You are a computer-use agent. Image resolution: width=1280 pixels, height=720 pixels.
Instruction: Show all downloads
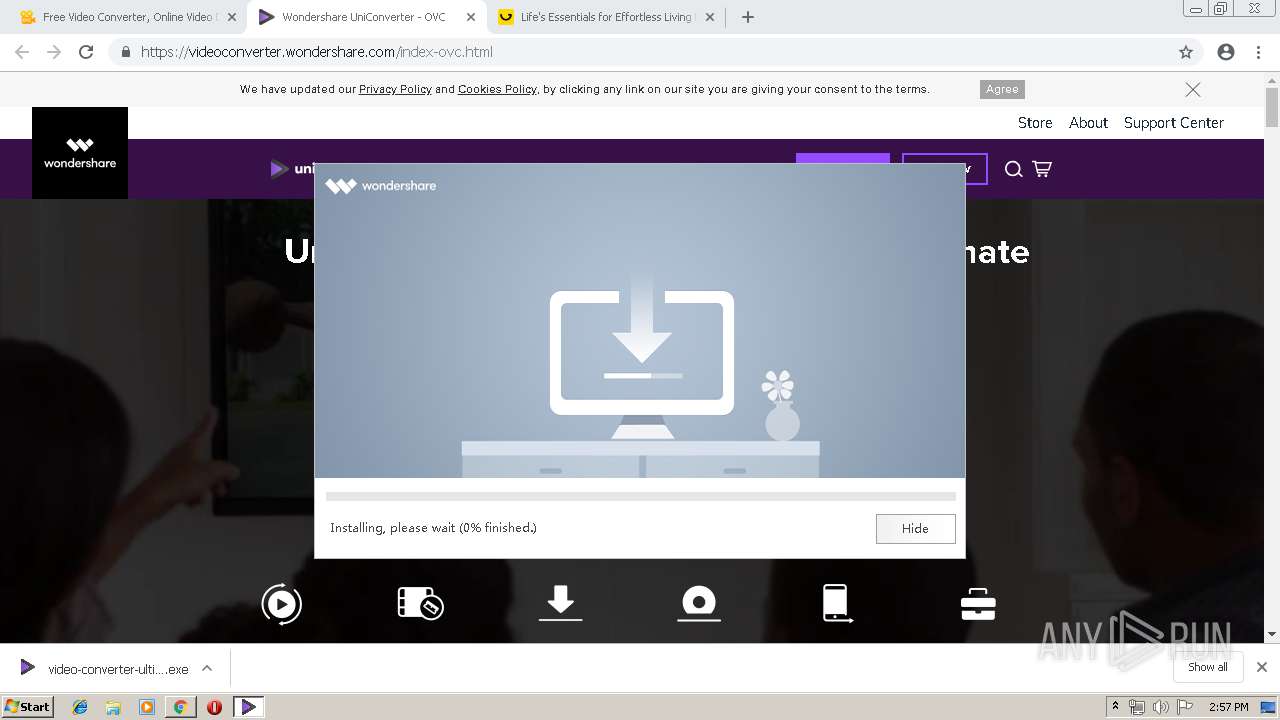pyautogui.click(x=1208, y=667)
